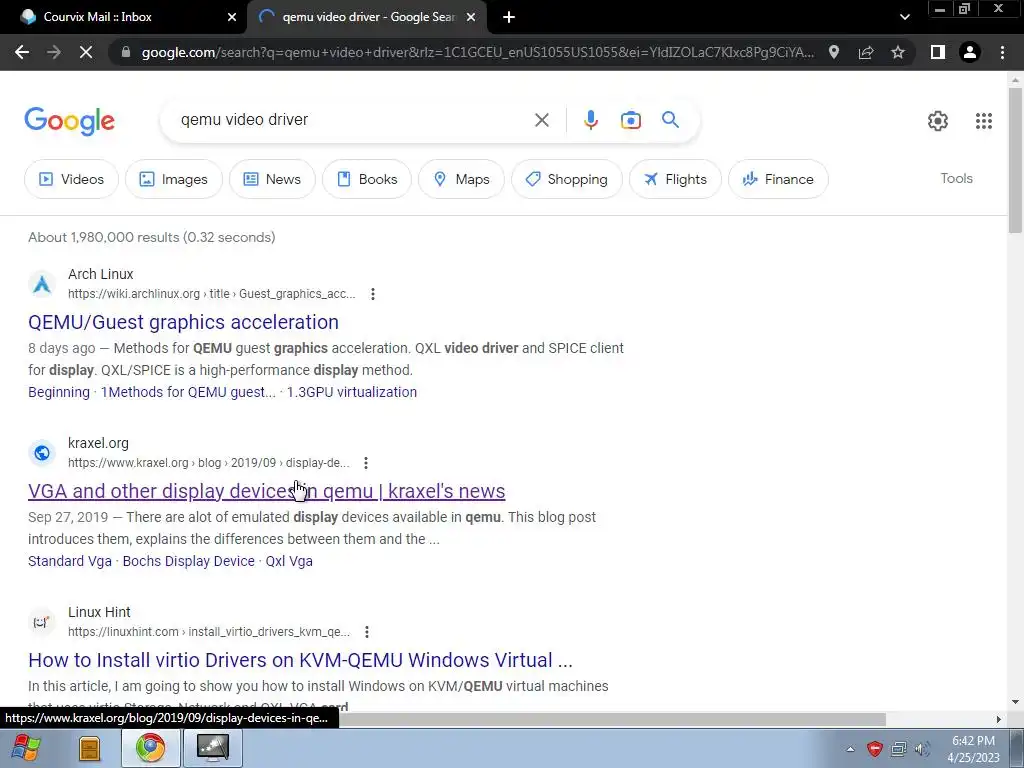Screen dimensions: 1024x768
Task: Stop loading the page
Action: [86, 52]
